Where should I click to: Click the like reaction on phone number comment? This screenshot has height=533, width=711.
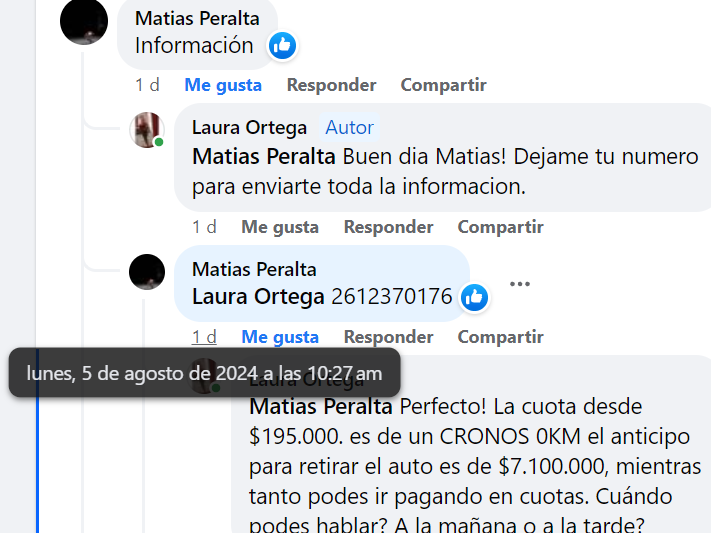click(474, 298)
